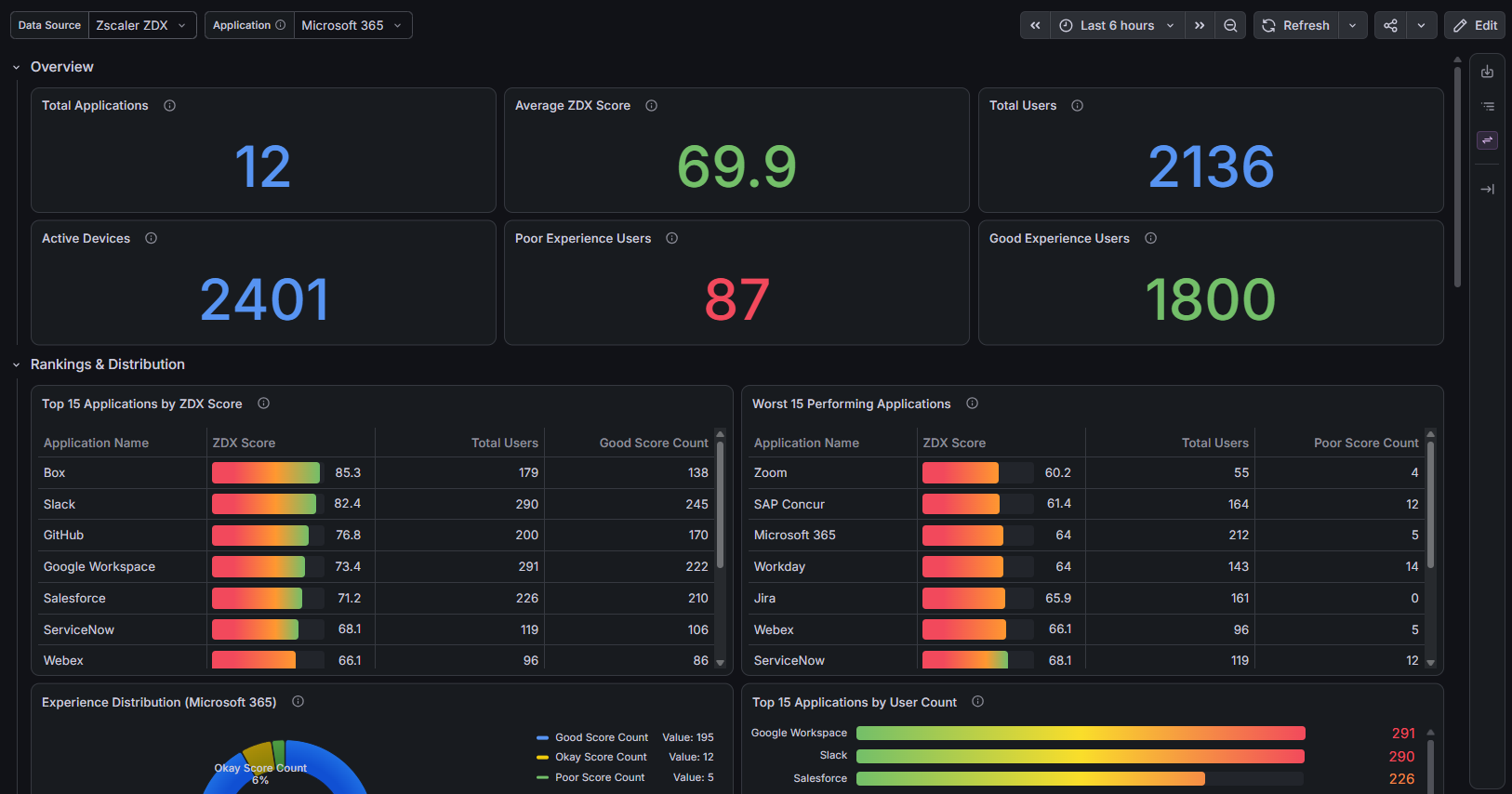Viewport: 1512px width, 794px height.
Task: Open the refresh interval dropdown
Action: click(x=1353, y=25)
